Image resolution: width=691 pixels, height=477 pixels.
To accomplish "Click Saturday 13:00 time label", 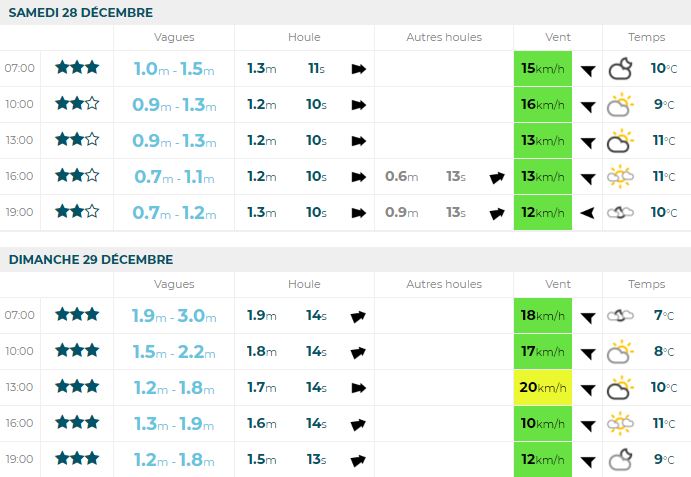I will point(20,140).
